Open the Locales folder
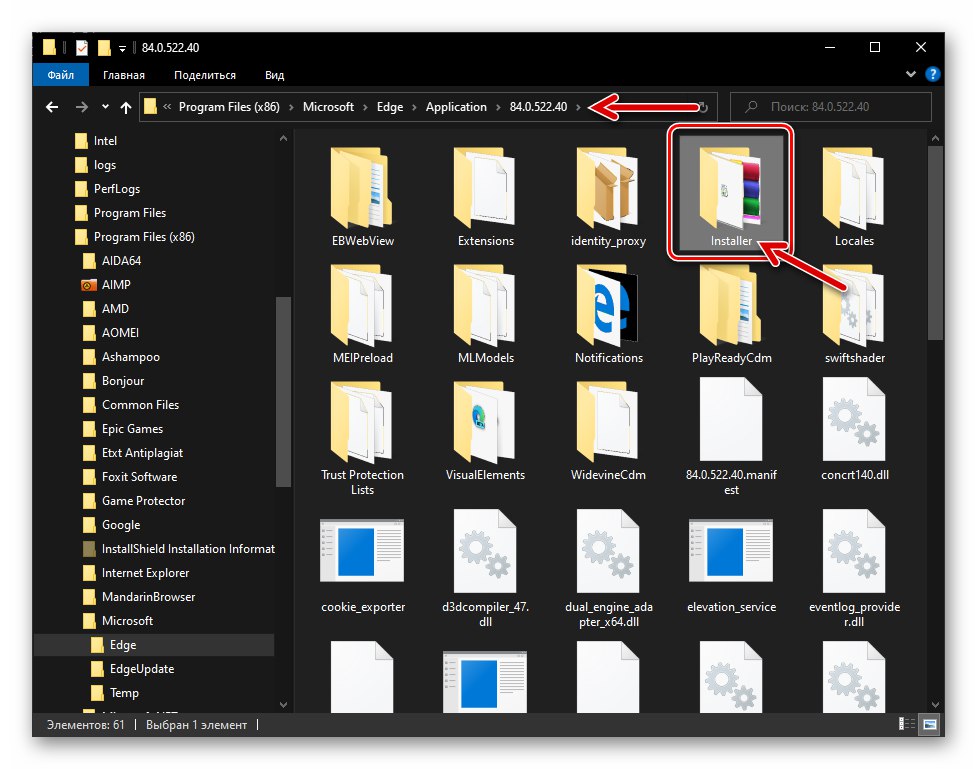The height and width of the screenshot is (769, 977). (x=854, y=197)
